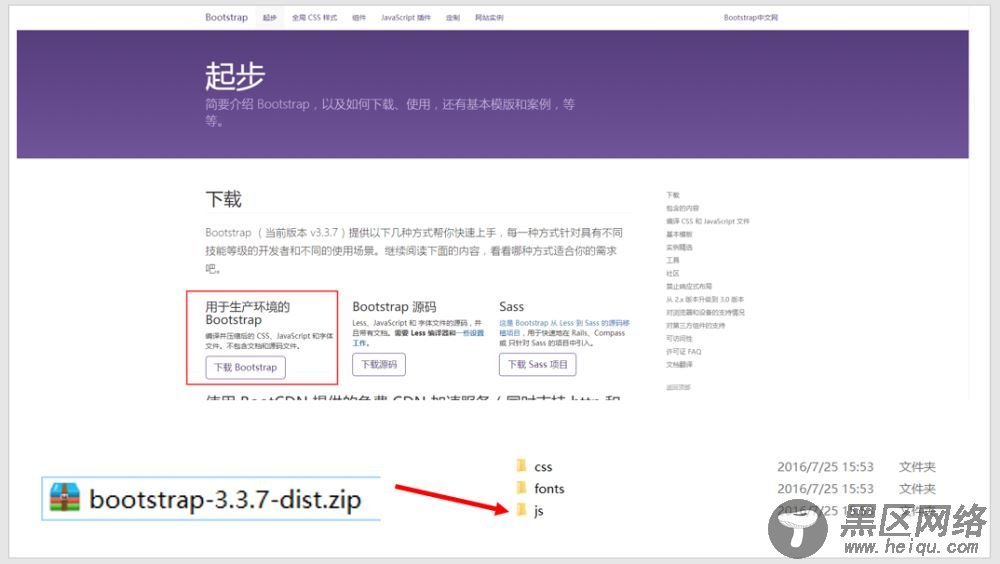Click the 下载 section heading
Screen dimensions: 1000x564
coord(223,199)
